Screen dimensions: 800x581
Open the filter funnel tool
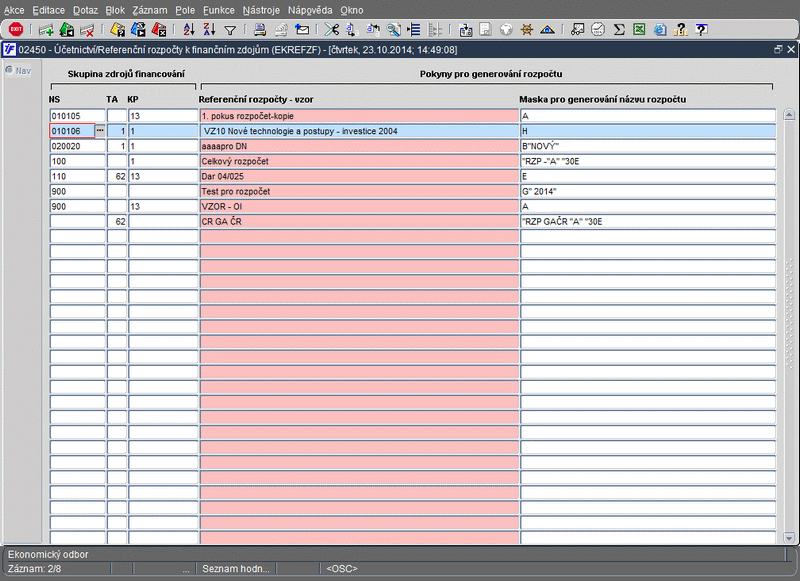pyautogui.click(x=230, y=31)
